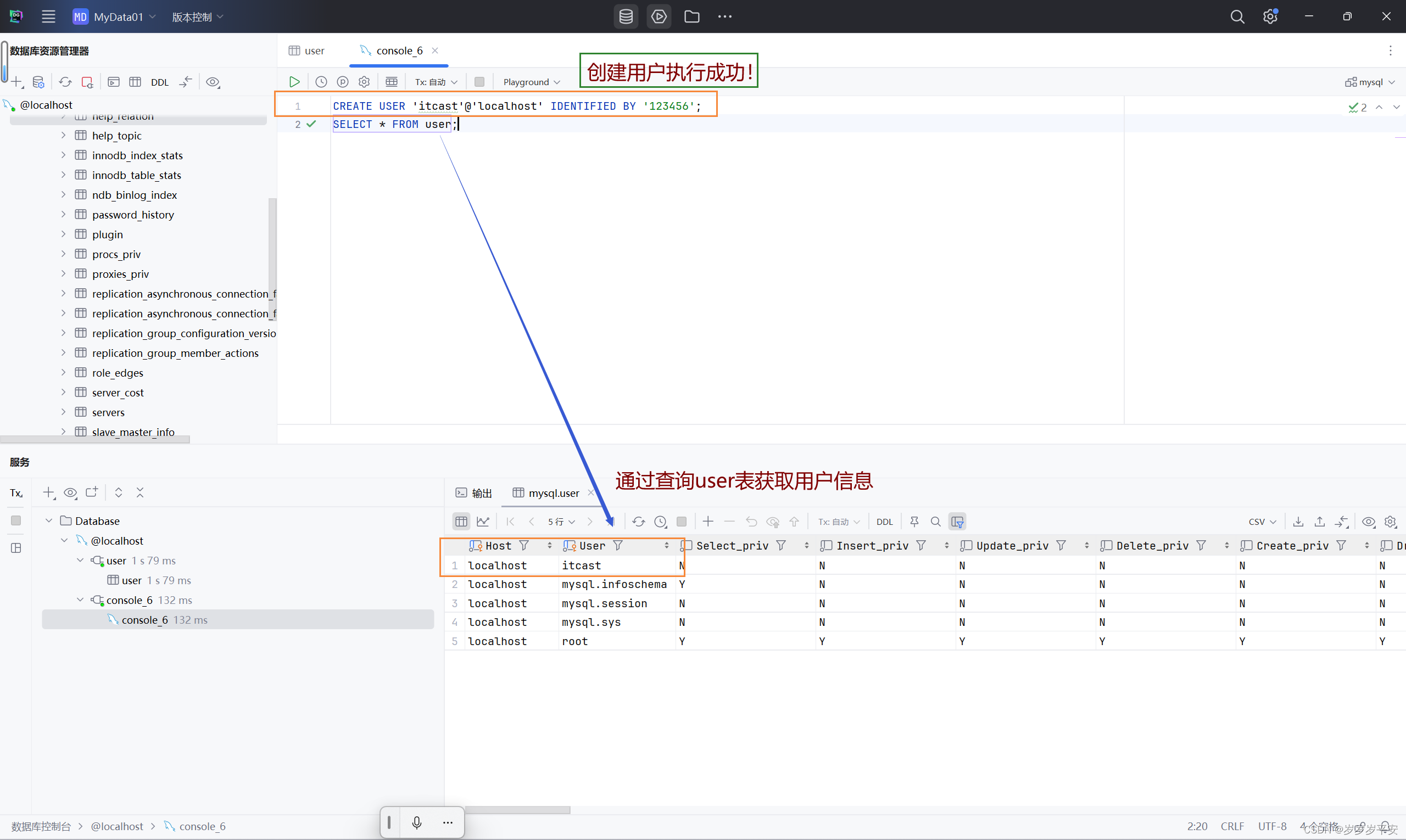Click the stop execution square in editor toolbar
Screen dimensions: 1406x840
479,82
